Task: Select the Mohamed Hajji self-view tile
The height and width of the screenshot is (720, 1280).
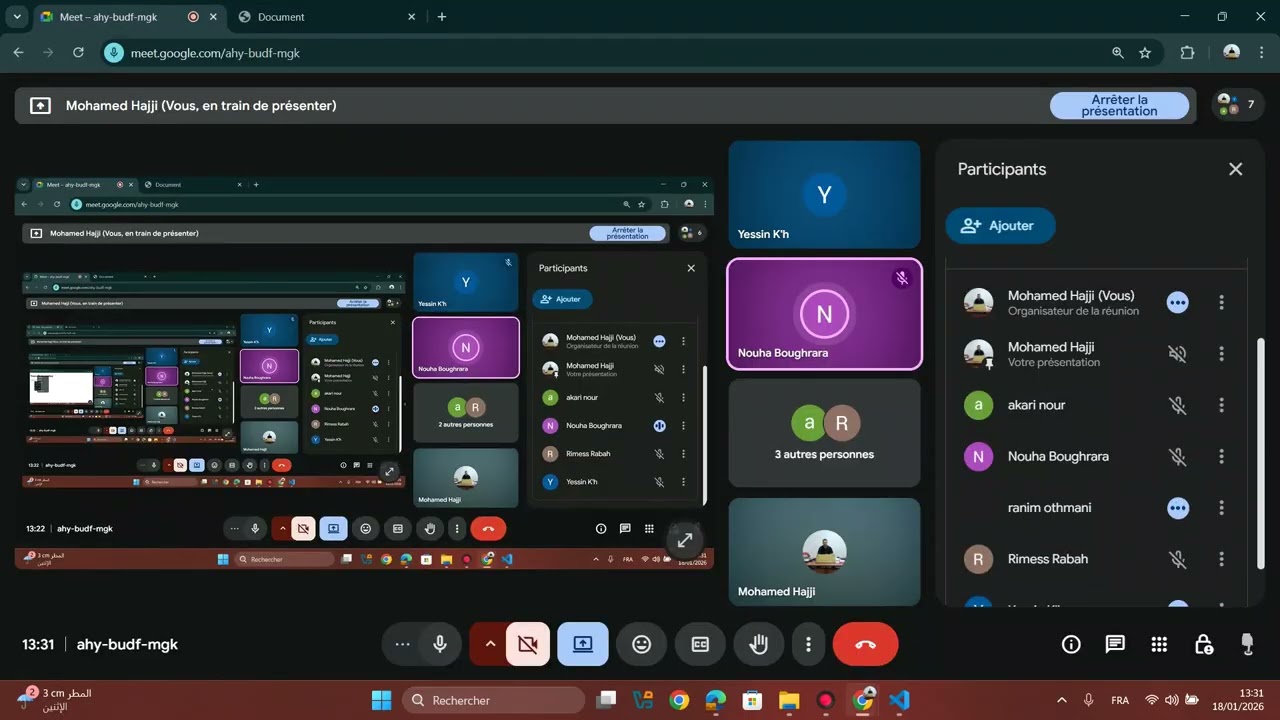Action: (824, 552)
